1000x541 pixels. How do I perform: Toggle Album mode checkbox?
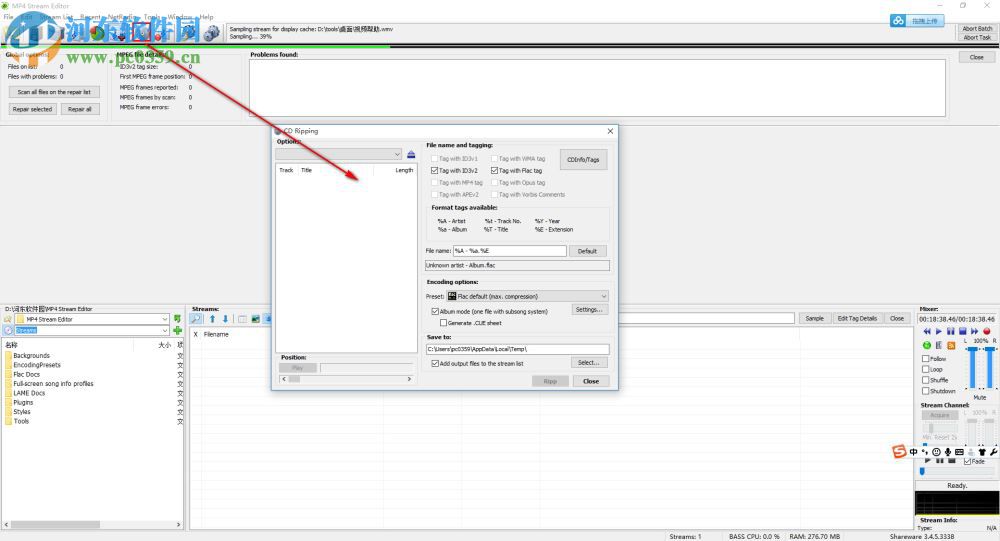pos(435,311)
